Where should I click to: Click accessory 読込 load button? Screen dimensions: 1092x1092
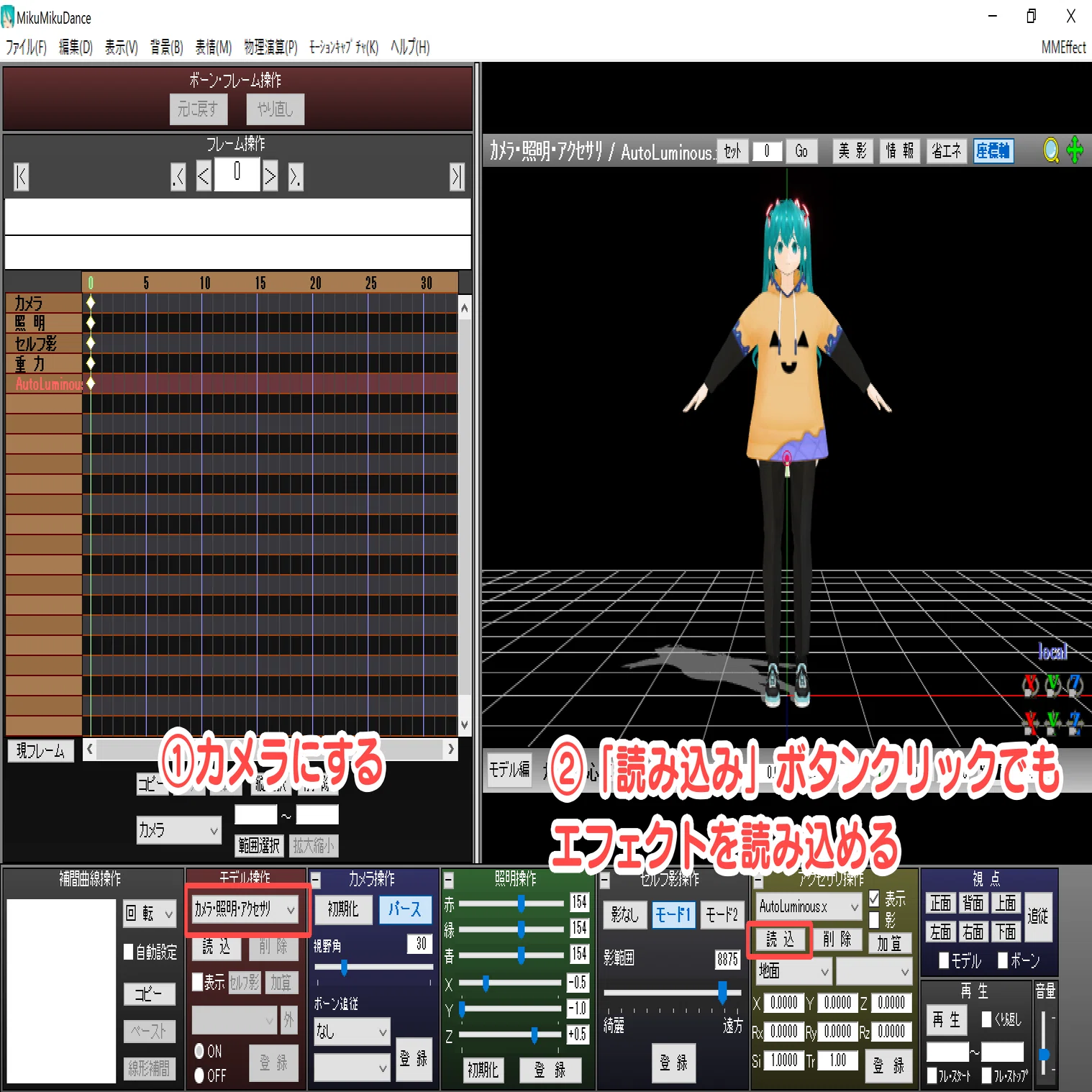click(781, 939)
